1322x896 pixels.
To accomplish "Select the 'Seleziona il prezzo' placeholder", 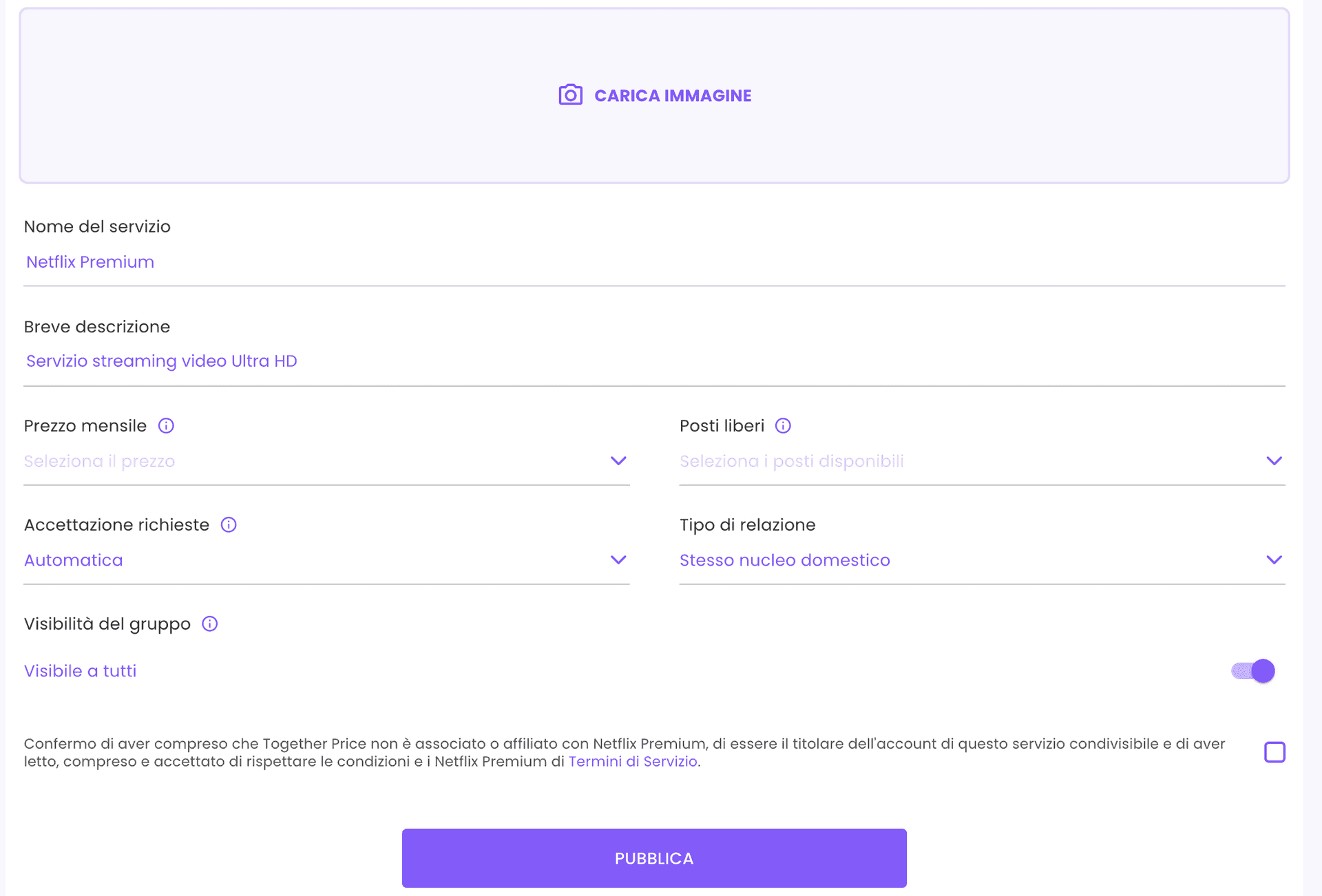I will coord(99,461).
